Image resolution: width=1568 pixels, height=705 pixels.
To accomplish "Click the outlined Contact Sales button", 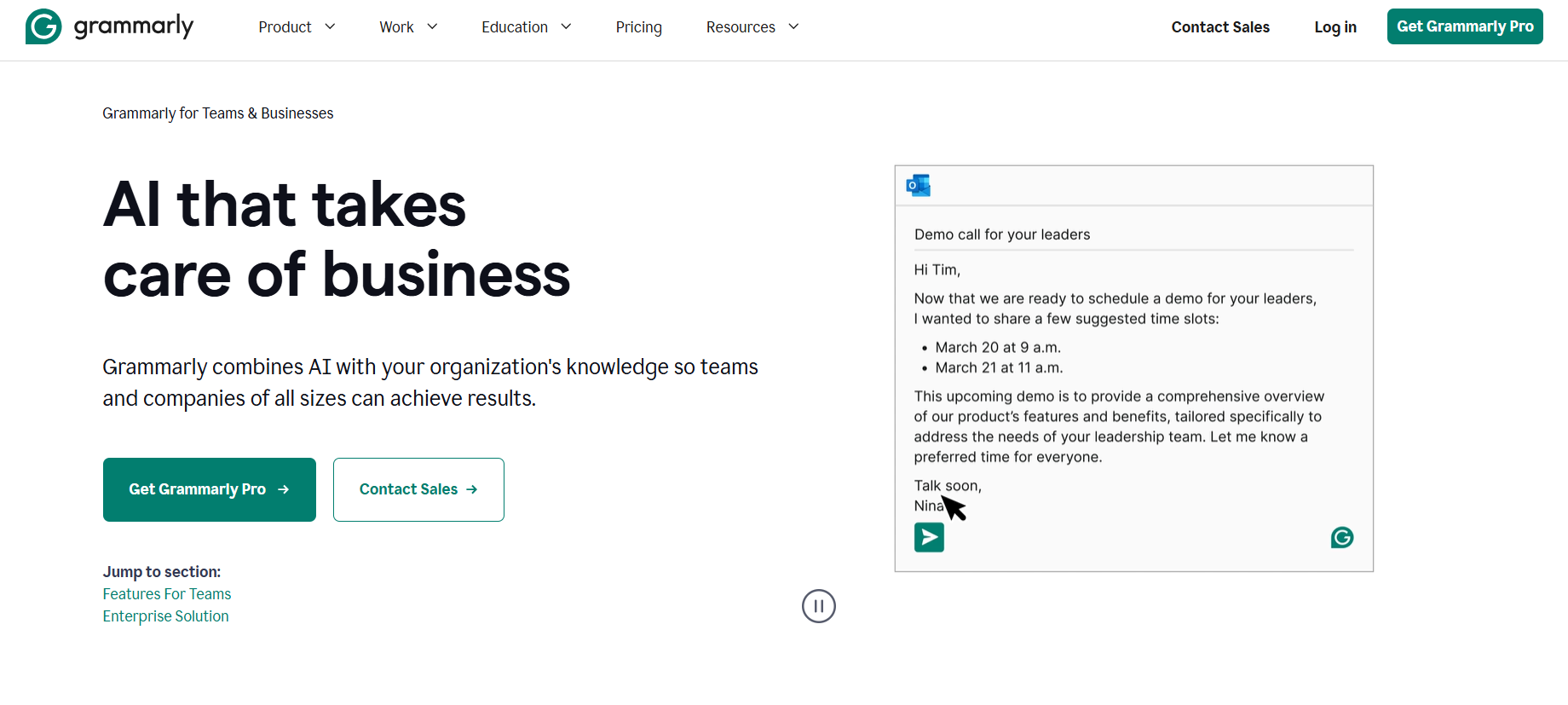I will pos(418,489).
